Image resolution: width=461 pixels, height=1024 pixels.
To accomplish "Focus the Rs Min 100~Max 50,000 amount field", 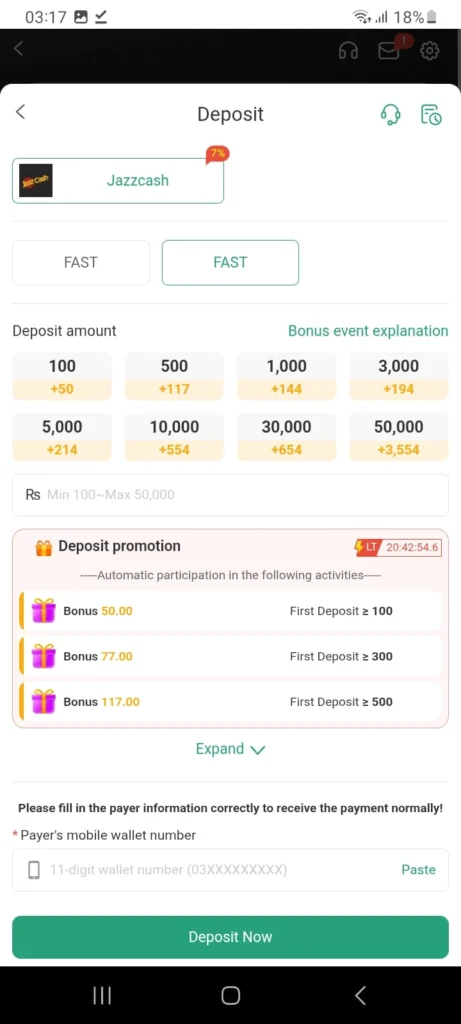I will click(230, 495).
